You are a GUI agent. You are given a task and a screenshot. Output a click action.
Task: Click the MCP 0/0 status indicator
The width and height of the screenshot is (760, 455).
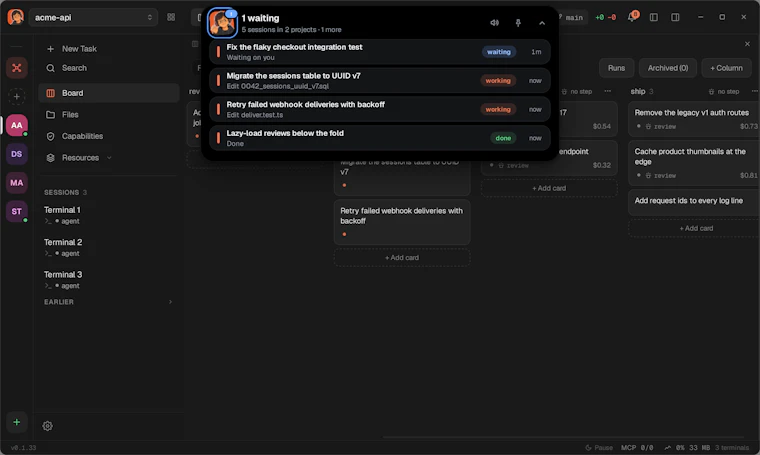pos(637,448)
